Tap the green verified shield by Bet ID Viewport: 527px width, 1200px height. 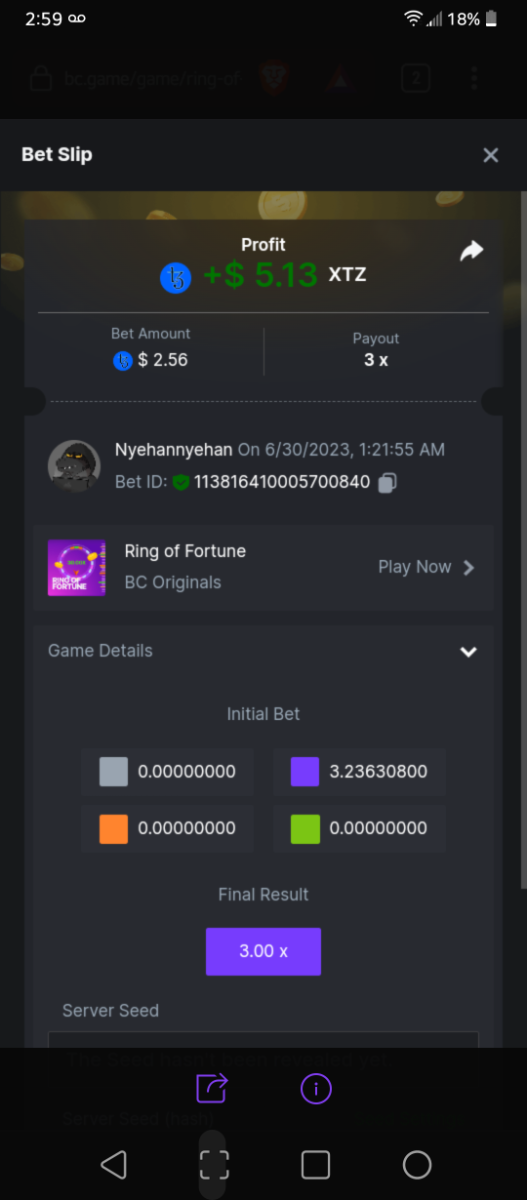pos(181,482)
